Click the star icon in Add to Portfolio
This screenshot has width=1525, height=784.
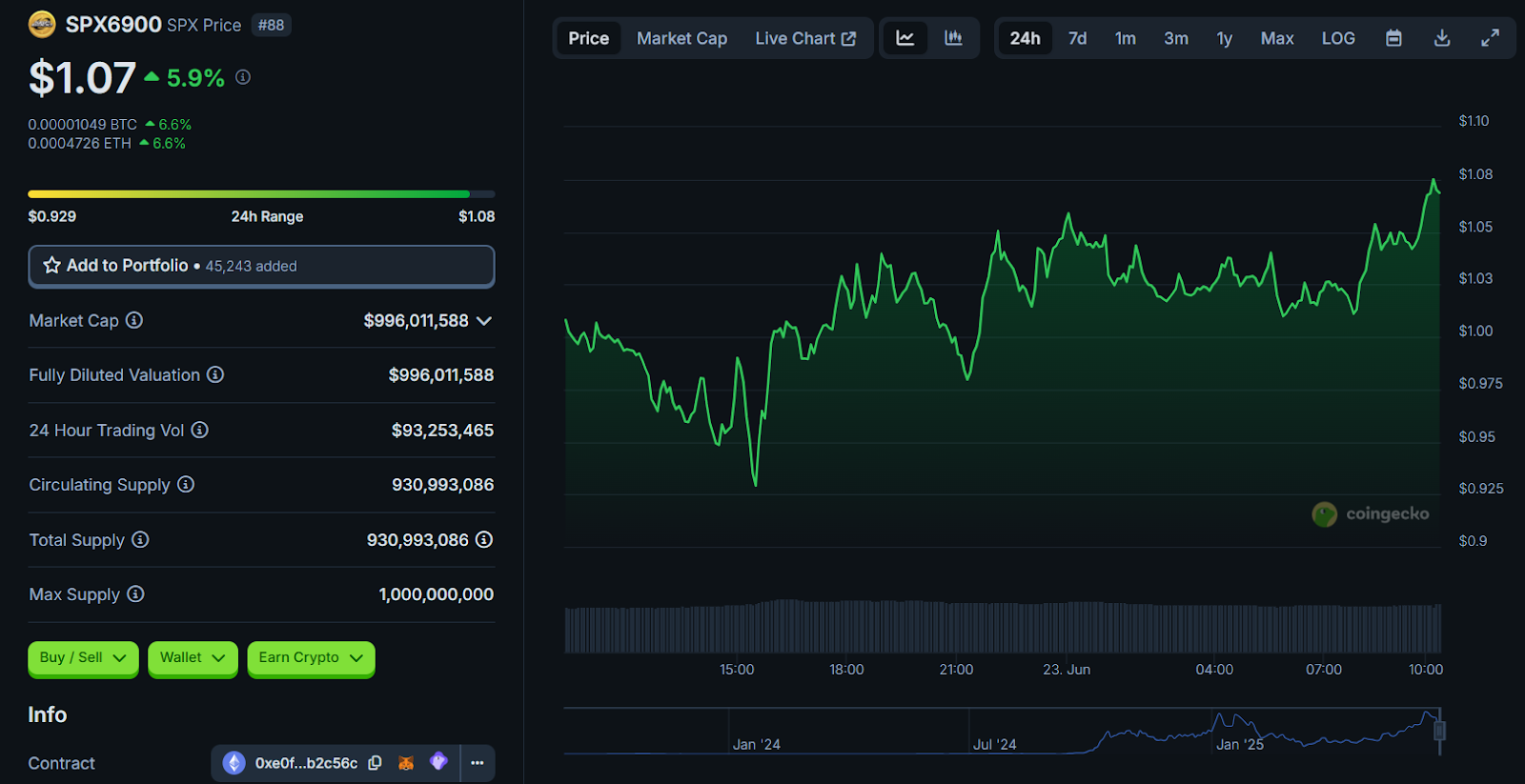[51, 266]
